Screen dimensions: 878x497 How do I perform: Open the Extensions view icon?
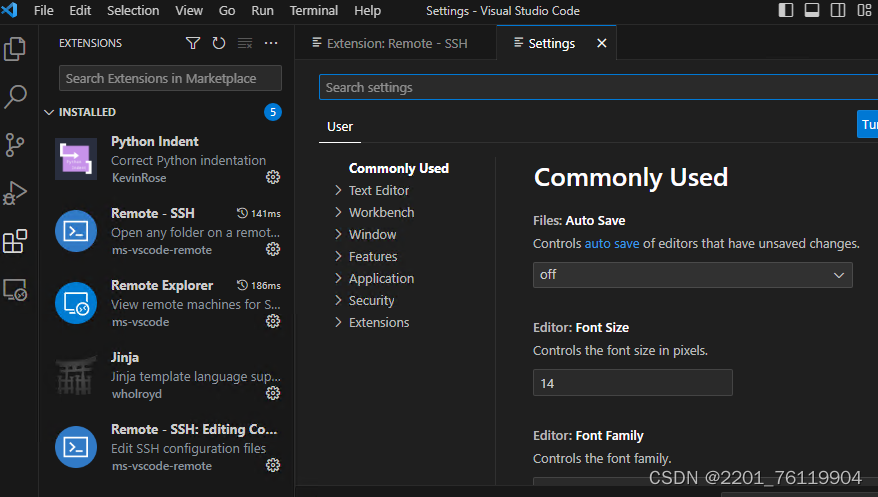15,241
